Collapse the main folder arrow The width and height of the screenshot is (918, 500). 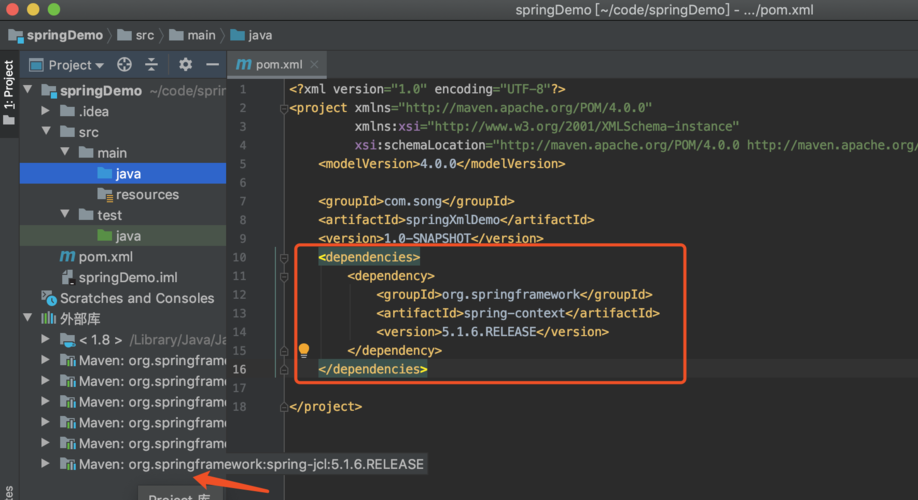(x=65, y=152)
